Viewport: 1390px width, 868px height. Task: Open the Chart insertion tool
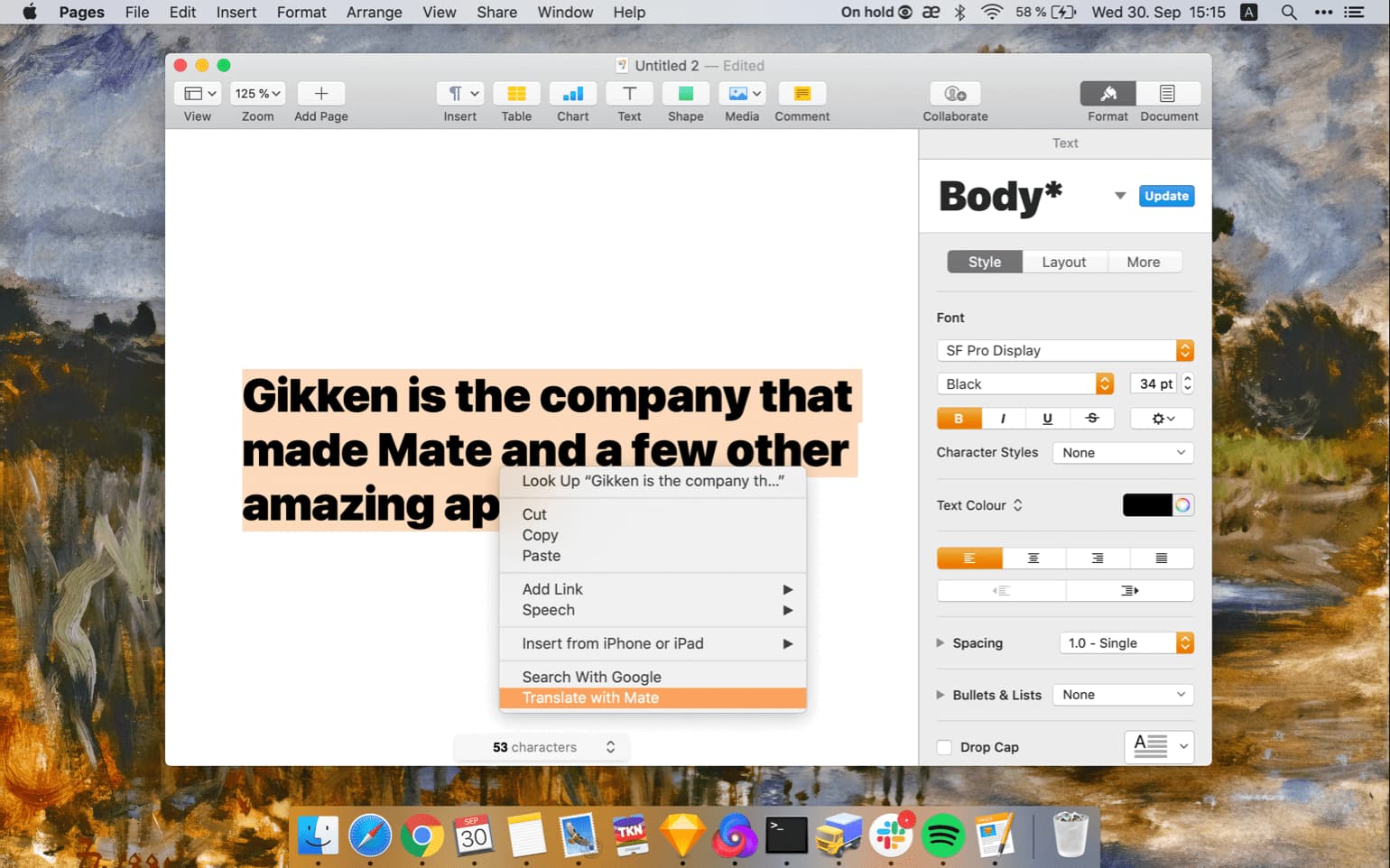572,93
